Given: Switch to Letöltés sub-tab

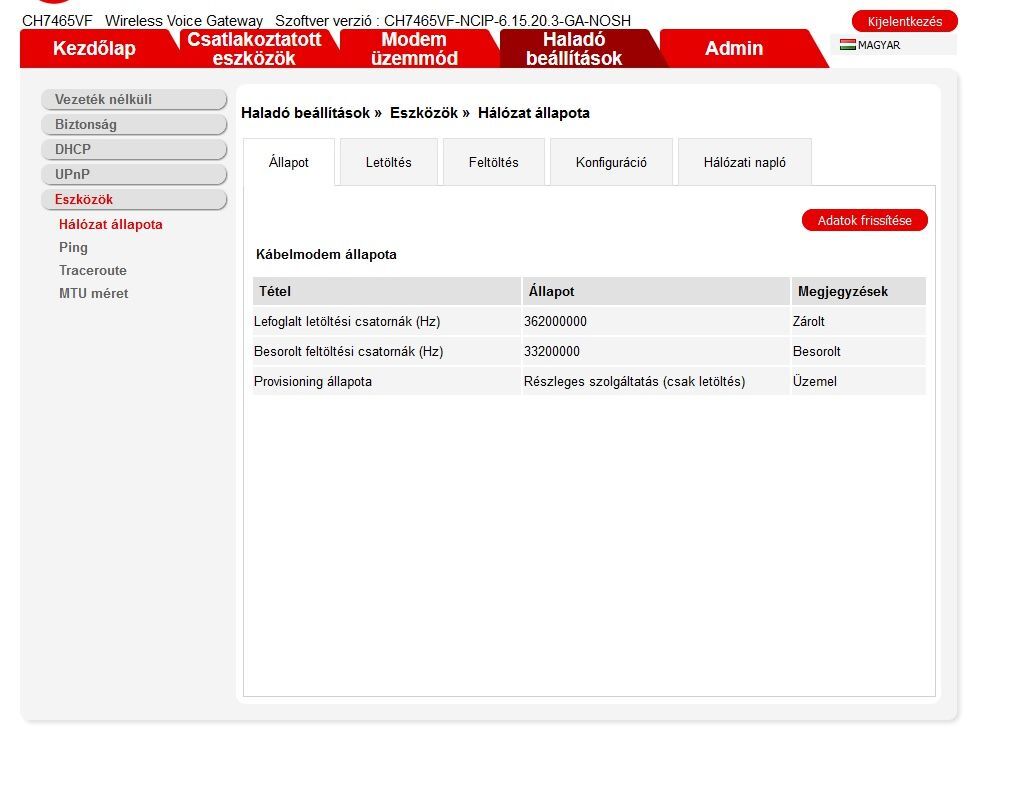Looking at the screenshot, I should coord(388,162).
